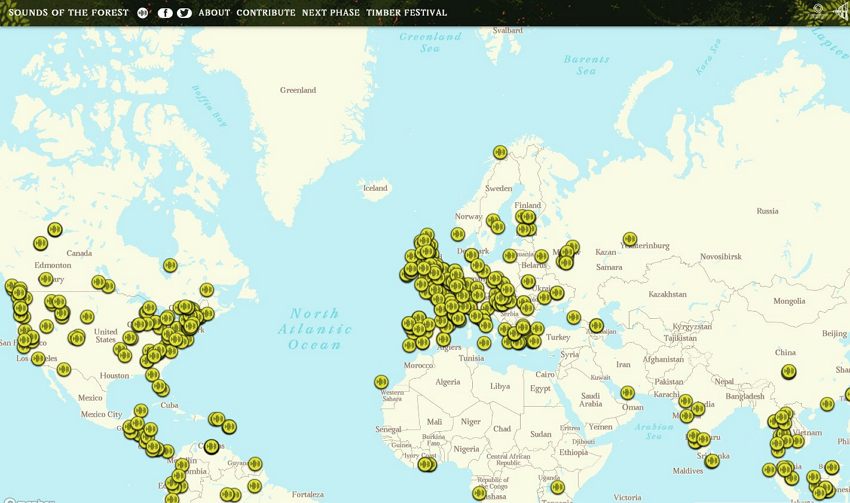Click the North Atlantic Ocean label

[315, 329]
